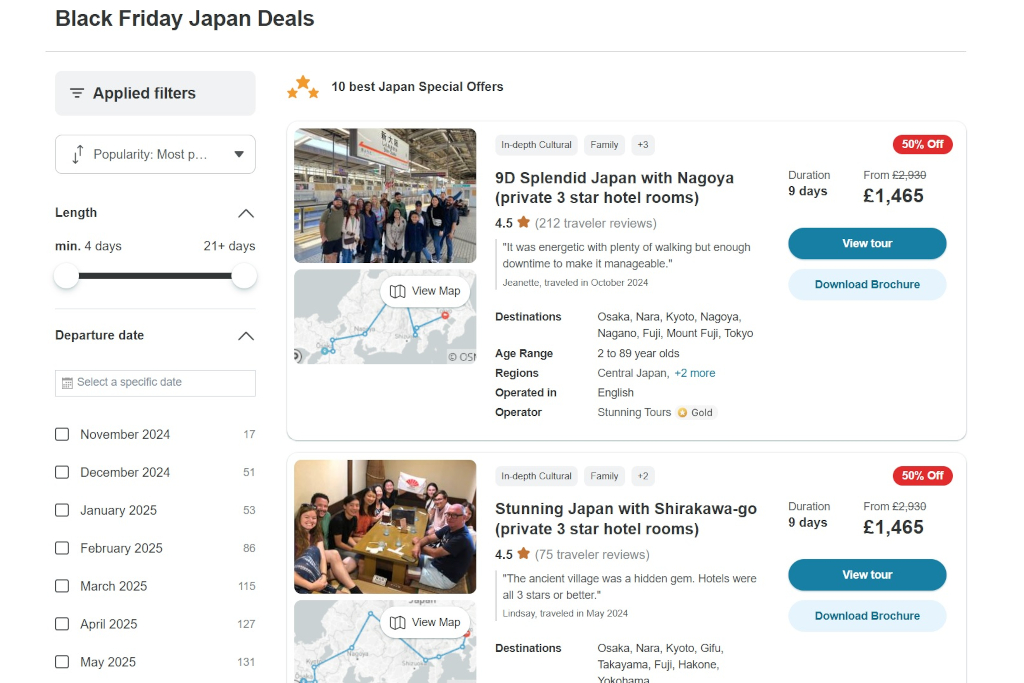
Task: Download Brochure for Shirakawa-go tour
Action: (866, 616)
